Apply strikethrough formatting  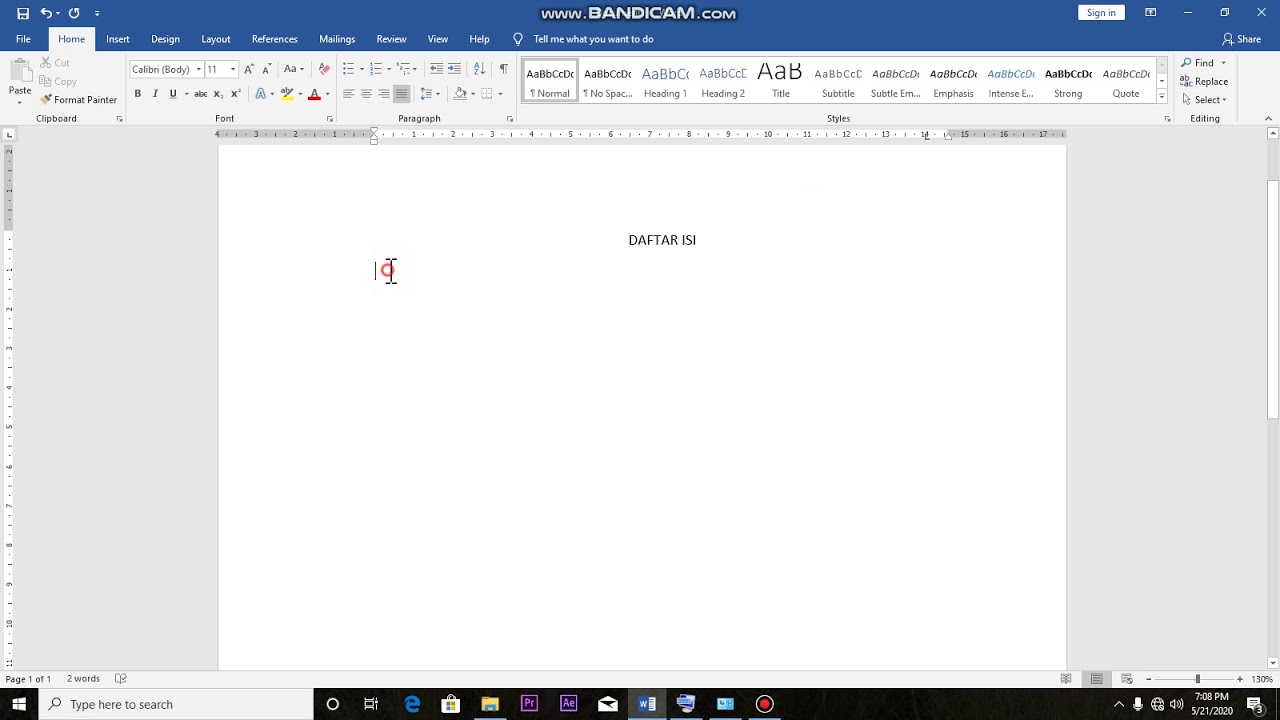(x=201, y=94)
